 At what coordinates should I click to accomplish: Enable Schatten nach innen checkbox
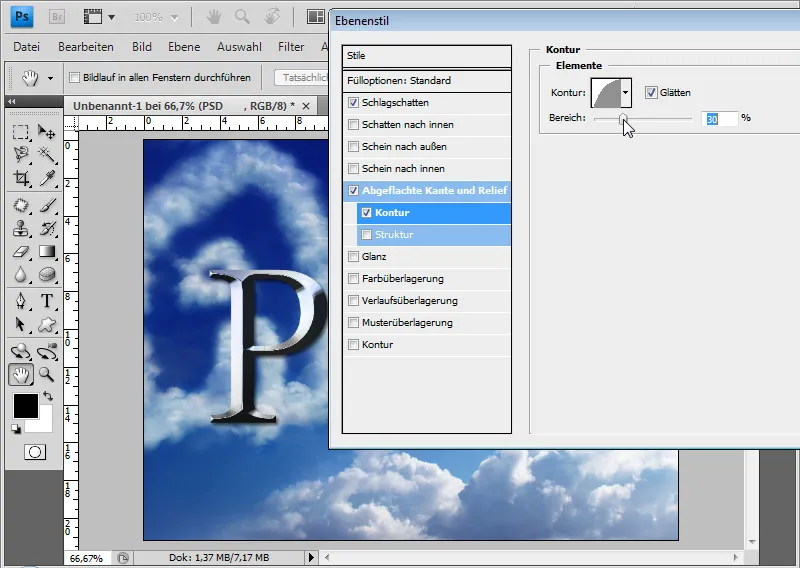[353, 125]
